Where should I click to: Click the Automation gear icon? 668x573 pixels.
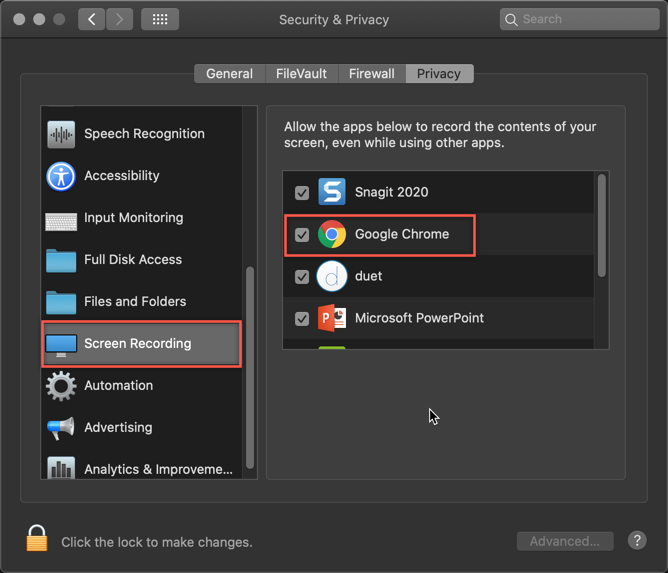(61, 386)
